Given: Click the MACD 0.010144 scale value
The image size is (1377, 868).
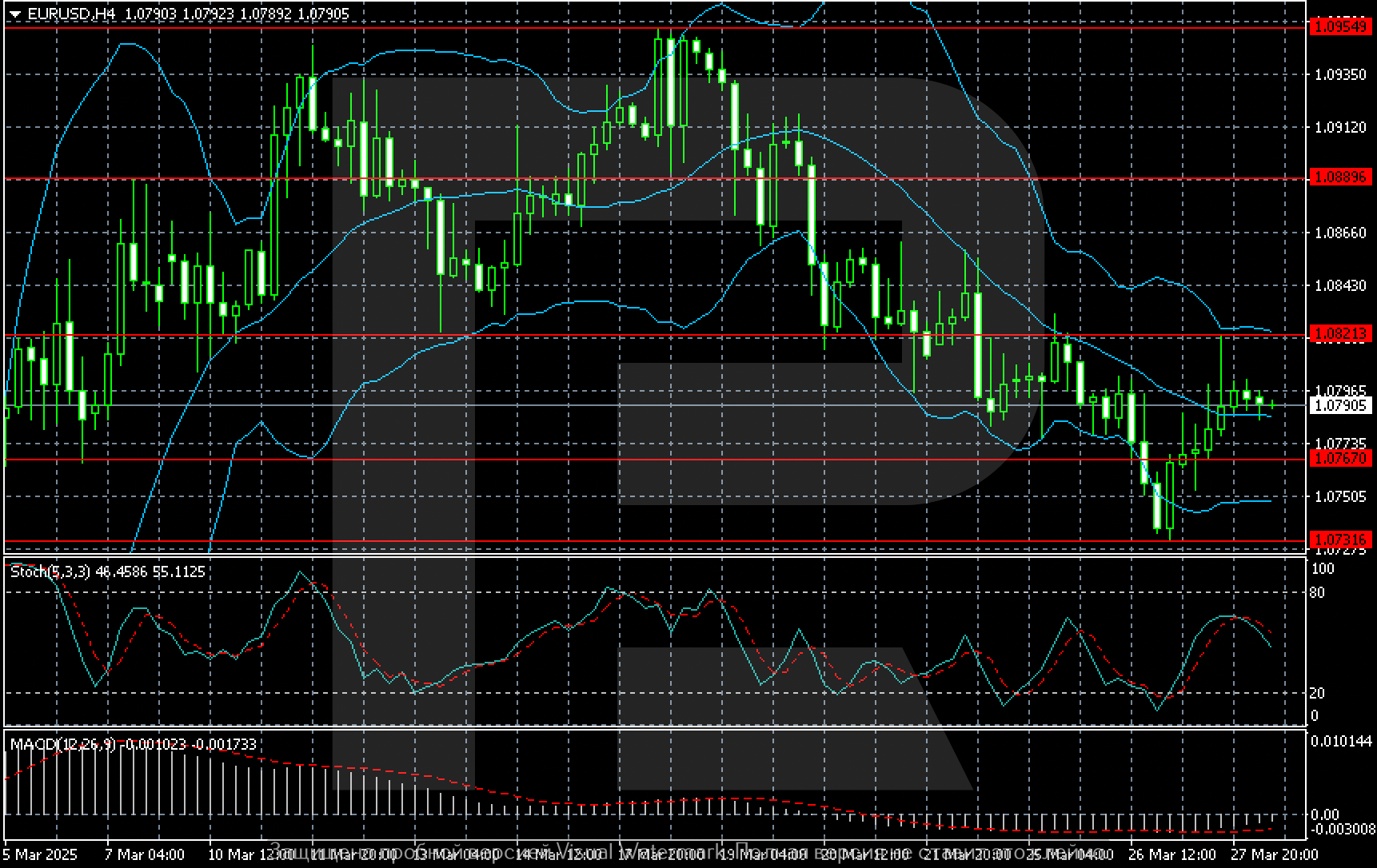Looking at the screenshot, I should [x=1342, y=741].
